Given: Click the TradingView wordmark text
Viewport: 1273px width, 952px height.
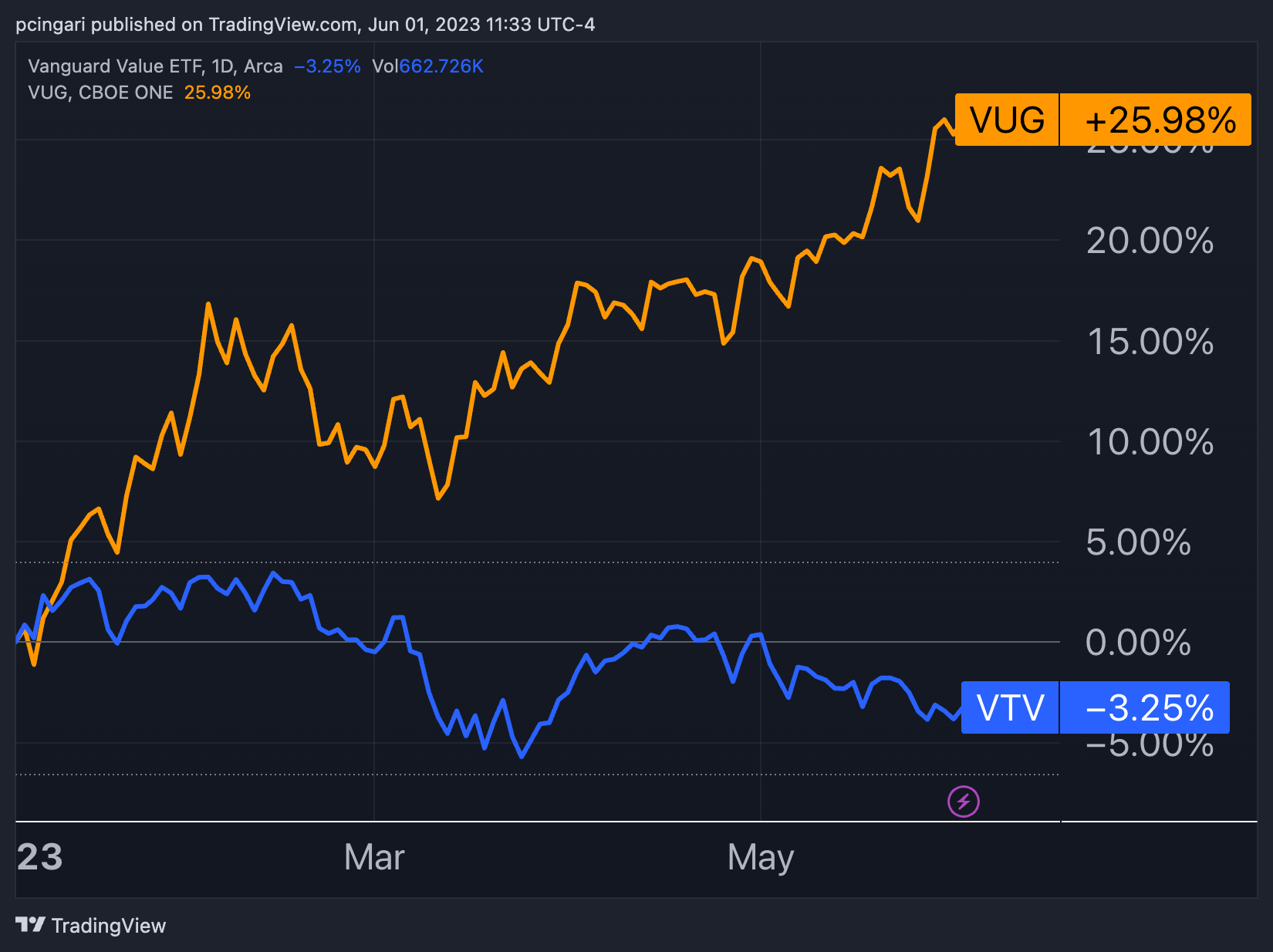Looking at the screenshot, I should click(x=109, y=926).
